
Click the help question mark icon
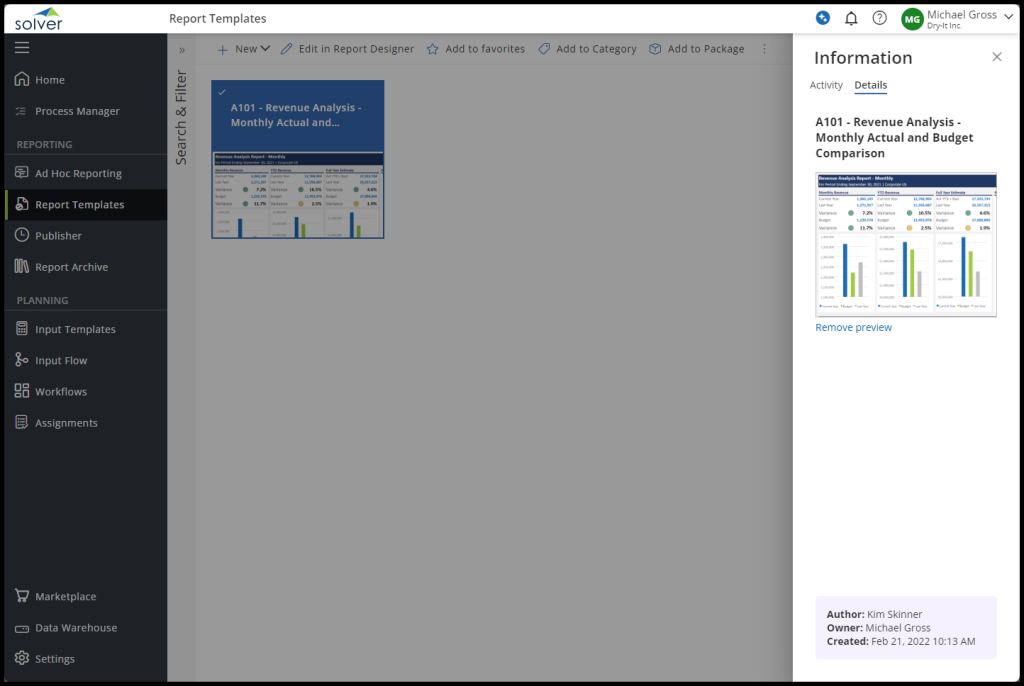[x=879, y=18]
